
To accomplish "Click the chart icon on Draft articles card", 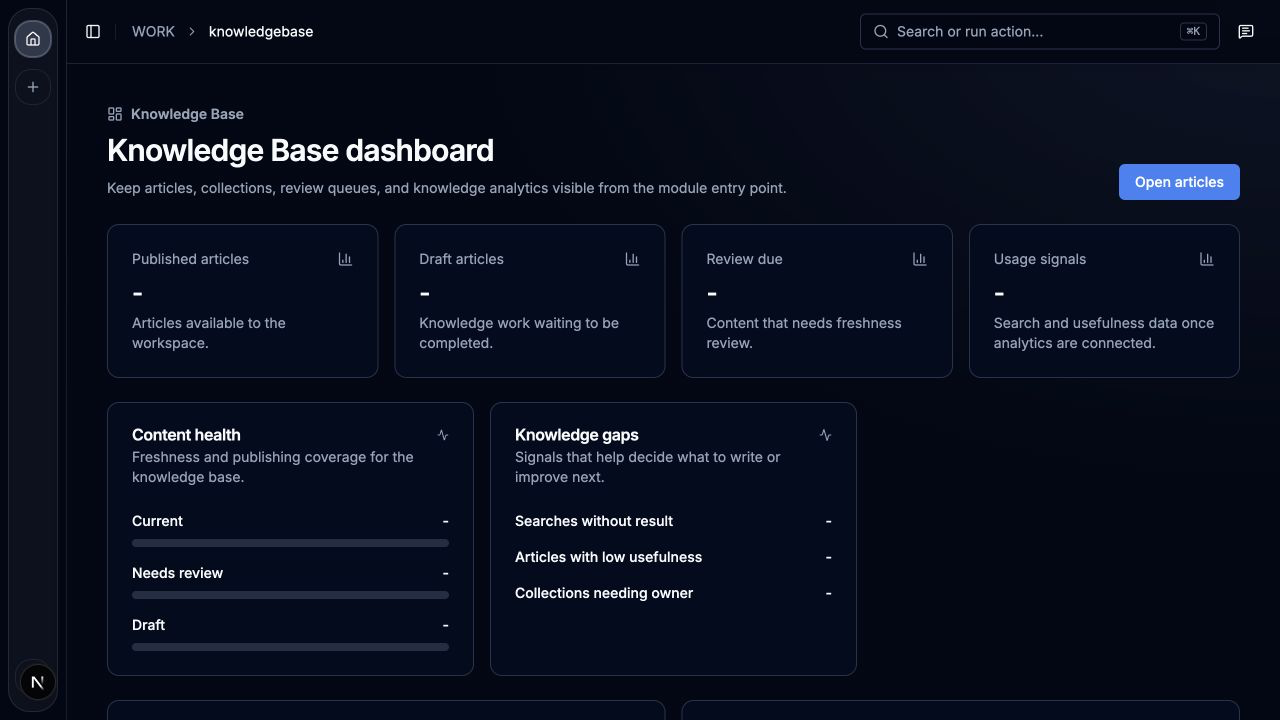I will [x=632, y=259].
